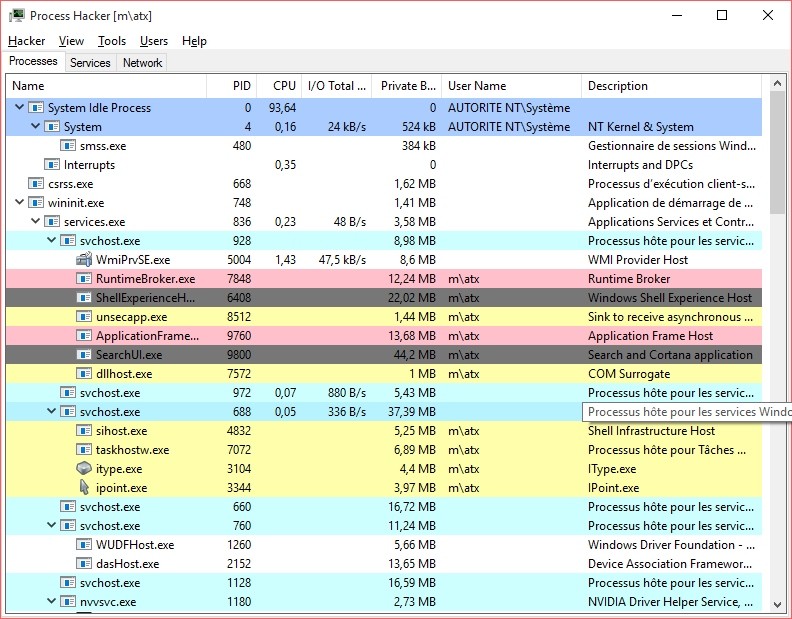Screen dimensions: 792x619
Task: Click the unsecapp.exe icon
Action: point(83,317)
